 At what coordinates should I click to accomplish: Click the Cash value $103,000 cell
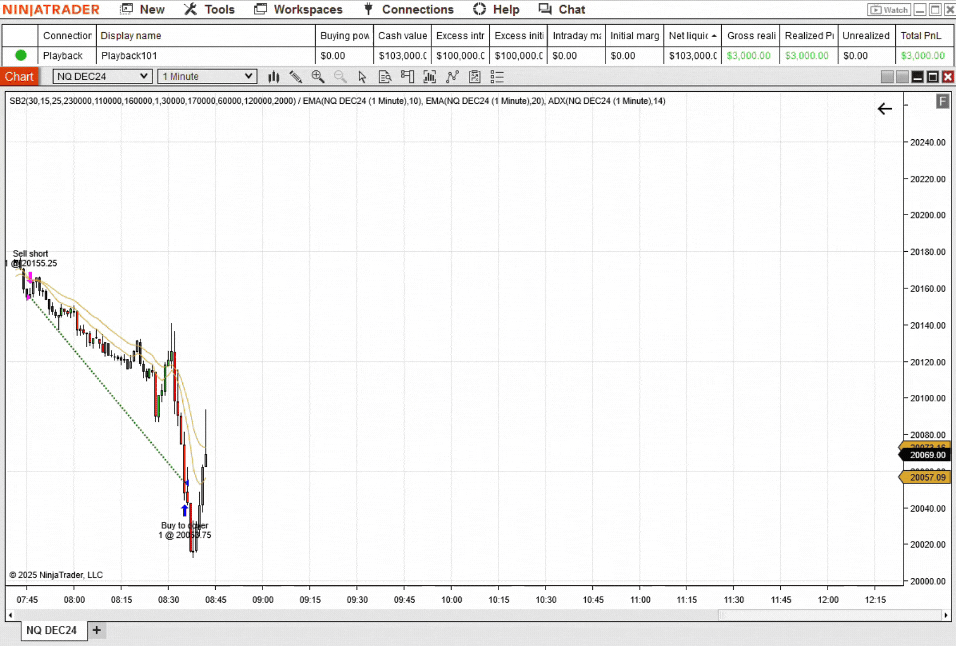tap(402, 55)
